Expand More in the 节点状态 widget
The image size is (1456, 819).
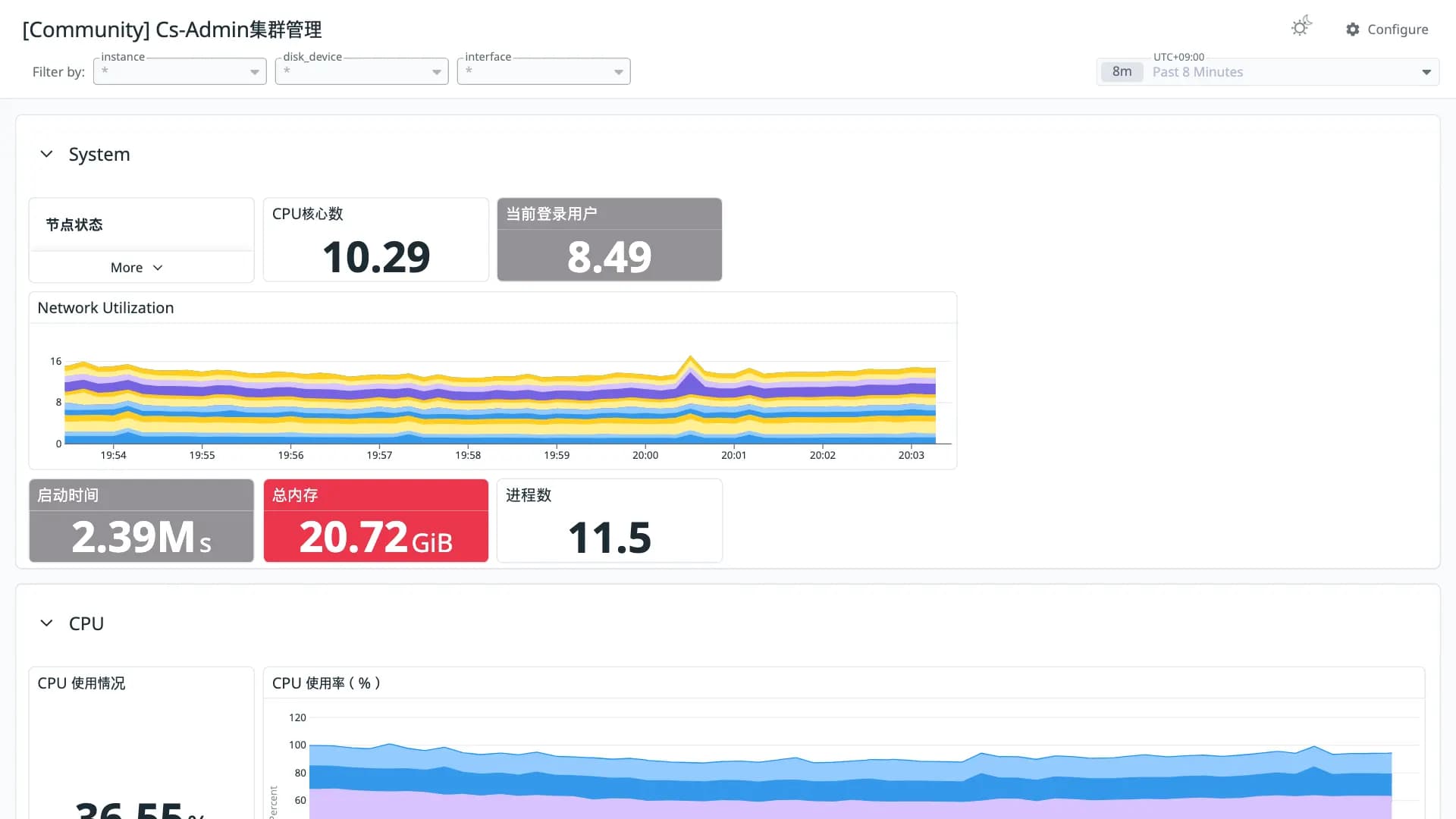136,268
